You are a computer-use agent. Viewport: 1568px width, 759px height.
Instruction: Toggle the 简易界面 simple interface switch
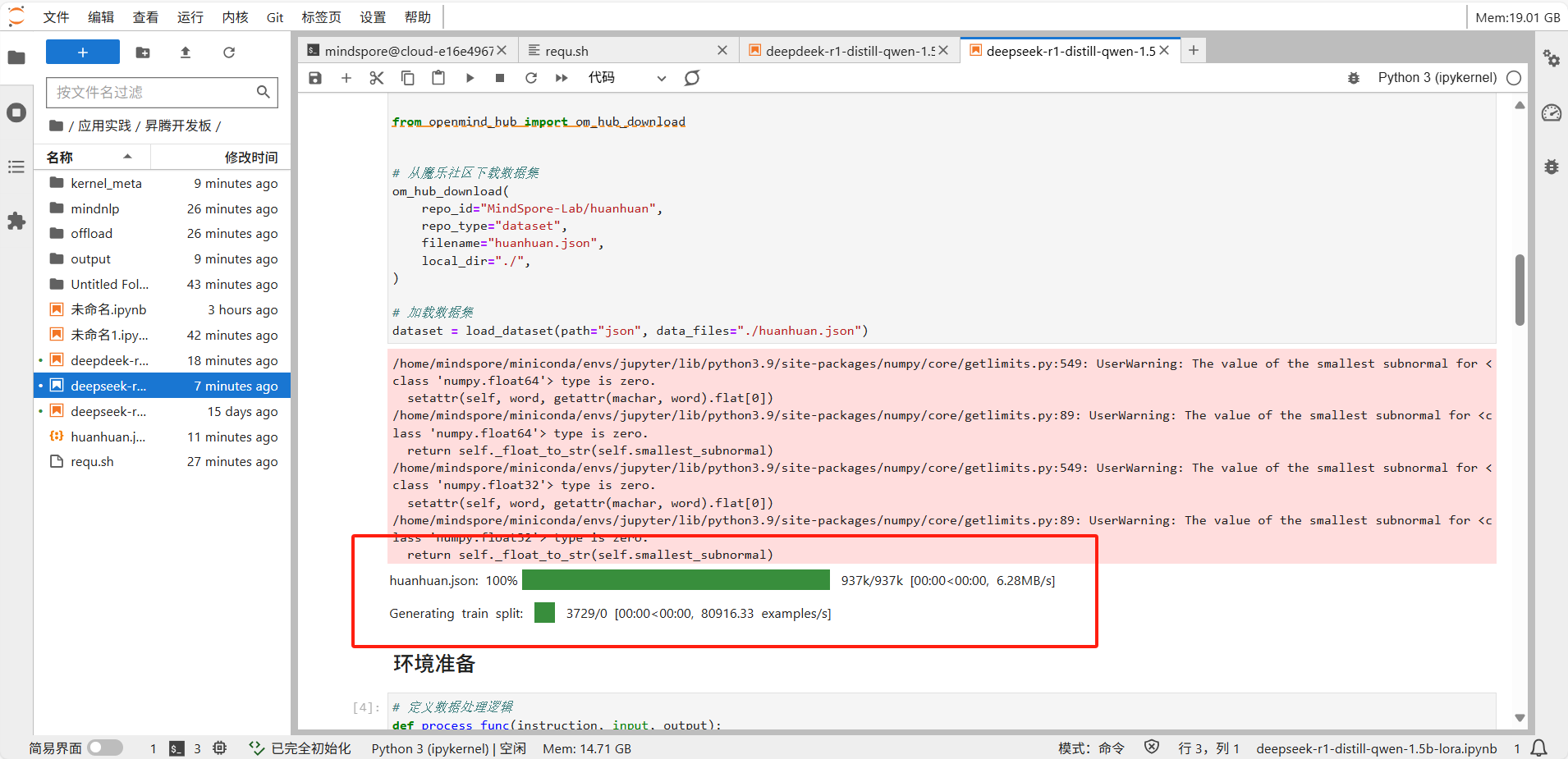pos(105,748)
